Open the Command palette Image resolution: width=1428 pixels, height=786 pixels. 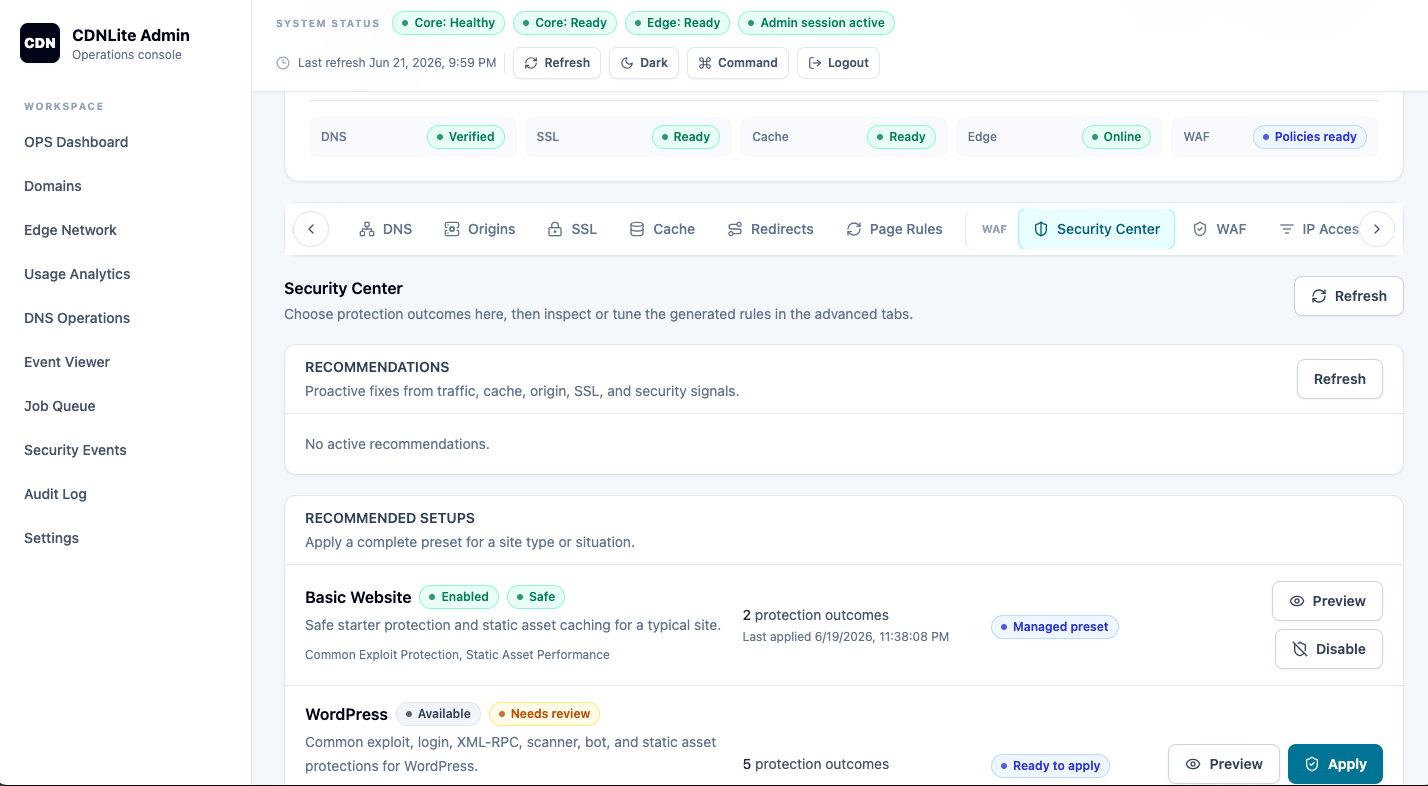(738, 63)
